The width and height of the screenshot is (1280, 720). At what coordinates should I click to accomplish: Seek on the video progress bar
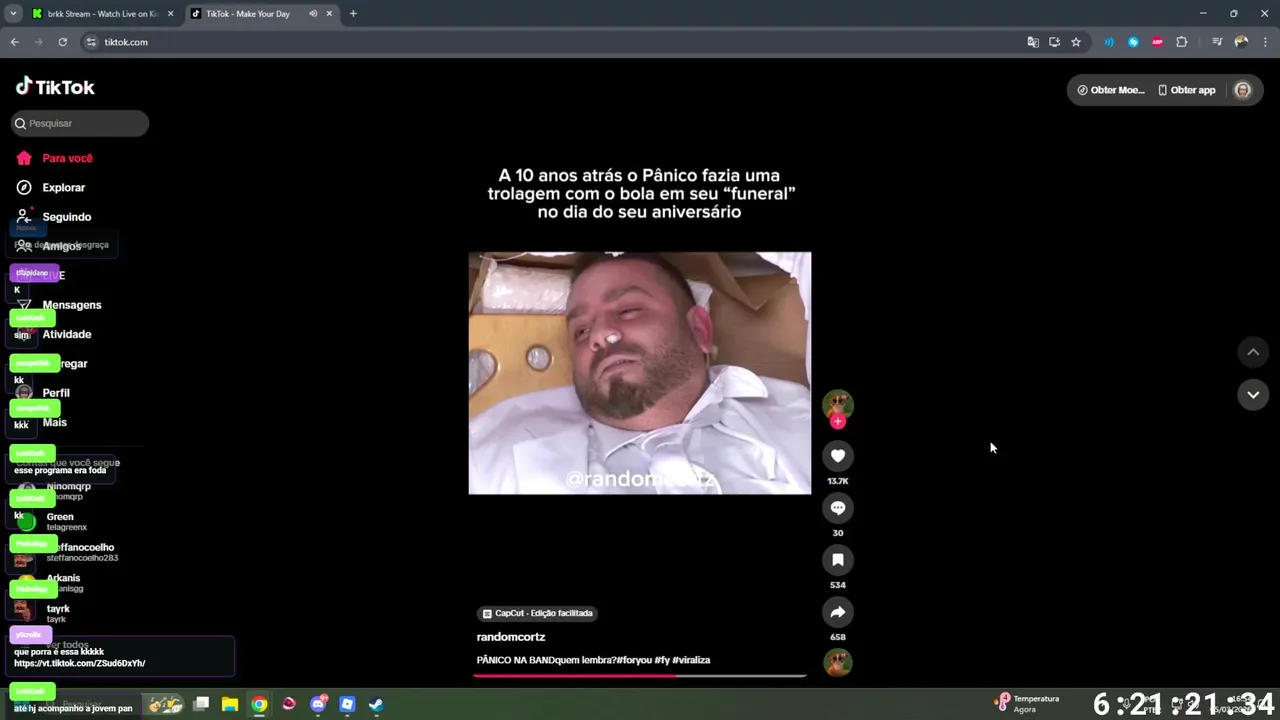point(640,676)
